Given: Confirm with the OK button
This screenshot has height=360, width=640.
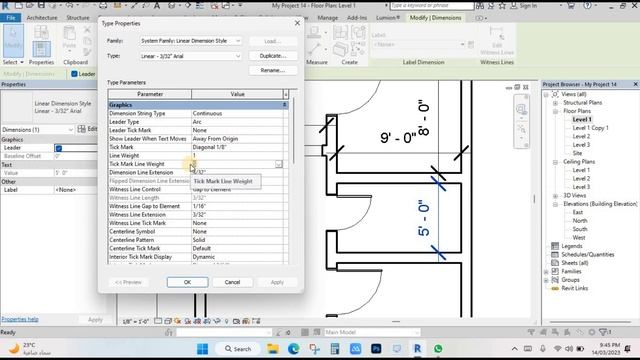Looking at the screenshot, I should (187, 282).
